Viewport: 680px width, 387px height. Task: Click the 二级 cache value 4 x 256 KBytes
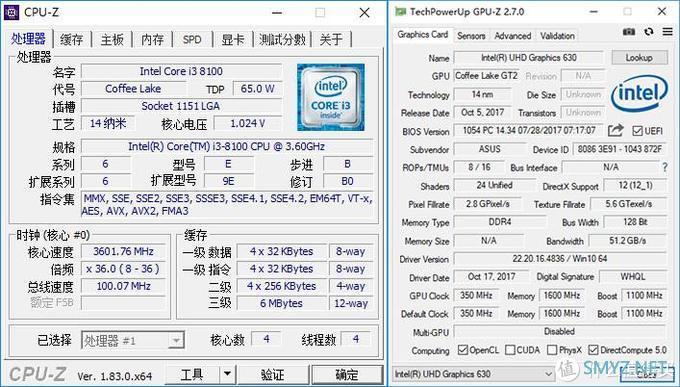(281, 286)
